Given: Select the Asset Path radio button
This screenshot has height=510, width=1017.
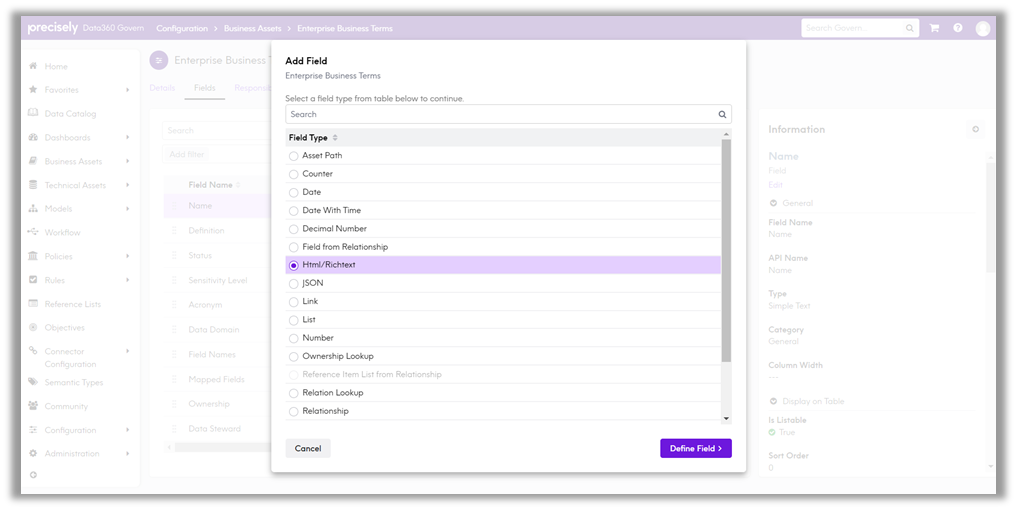Looking at the screenshot, I should click(293, 156).
